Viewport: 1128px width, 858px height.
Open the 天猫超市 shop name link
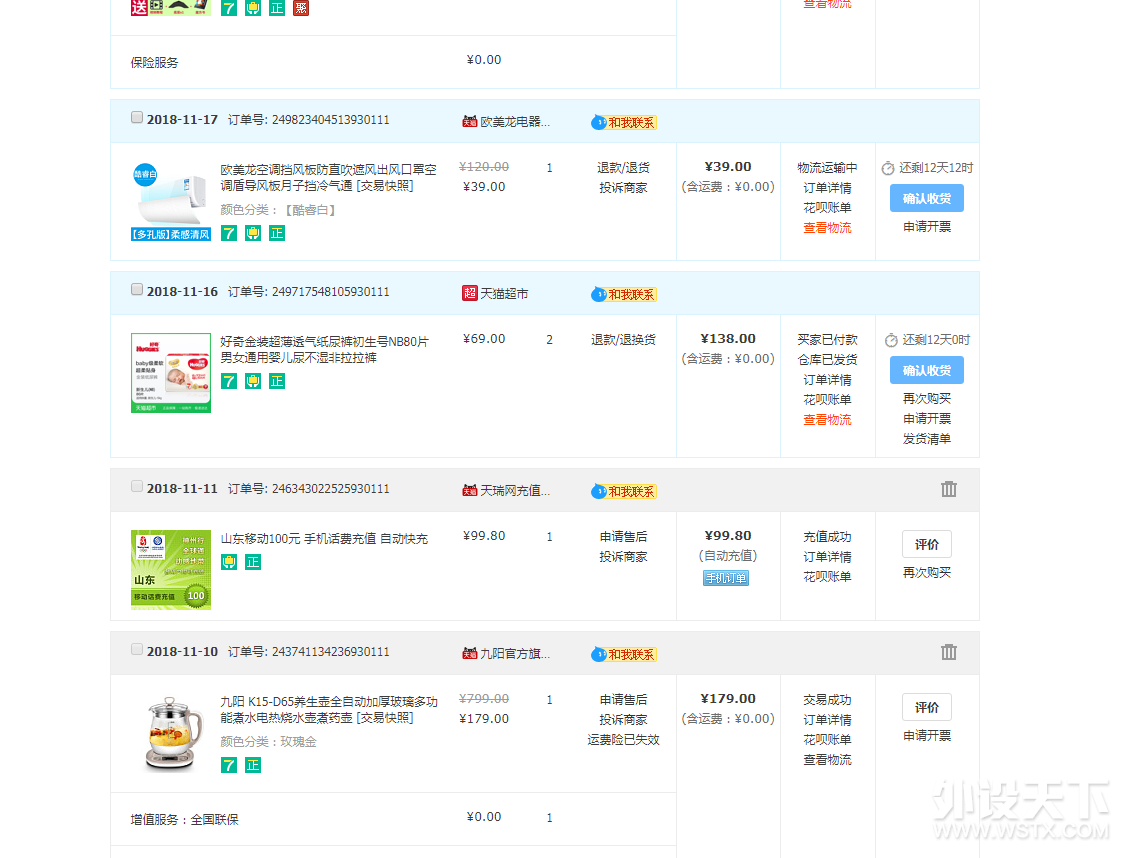pyautogui.click(x=504, y=293)
